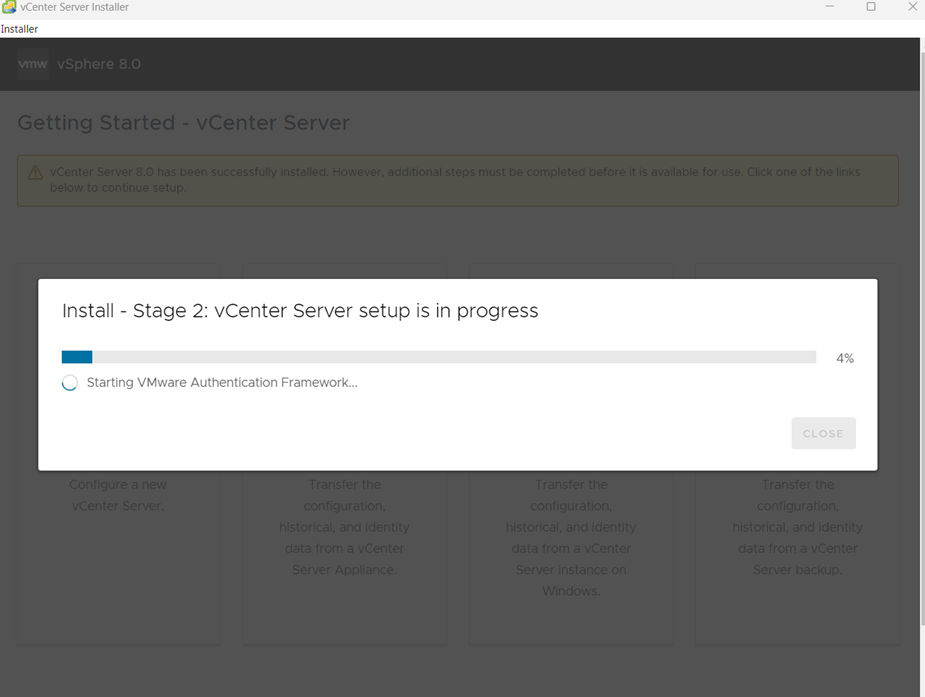Click the loading spinner icon
This screenshot has height=697, width=925.
coord(70,383)
